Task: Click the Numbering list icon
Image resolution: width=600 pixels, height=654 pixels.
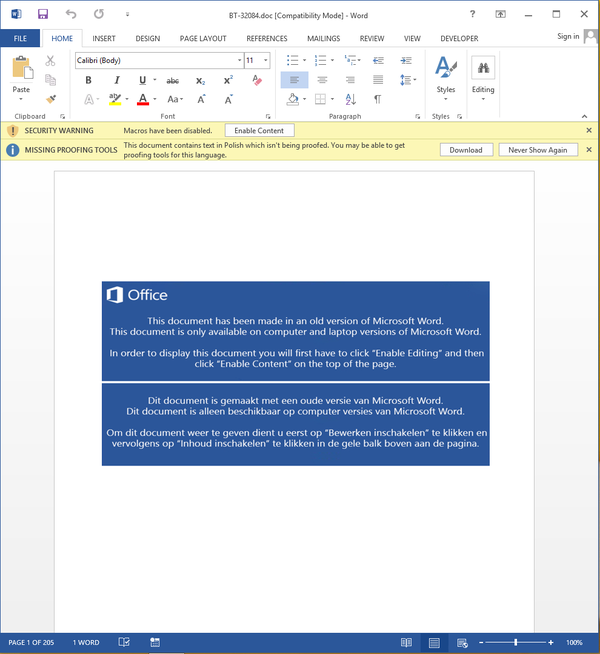Action: (x=320, y=60)
